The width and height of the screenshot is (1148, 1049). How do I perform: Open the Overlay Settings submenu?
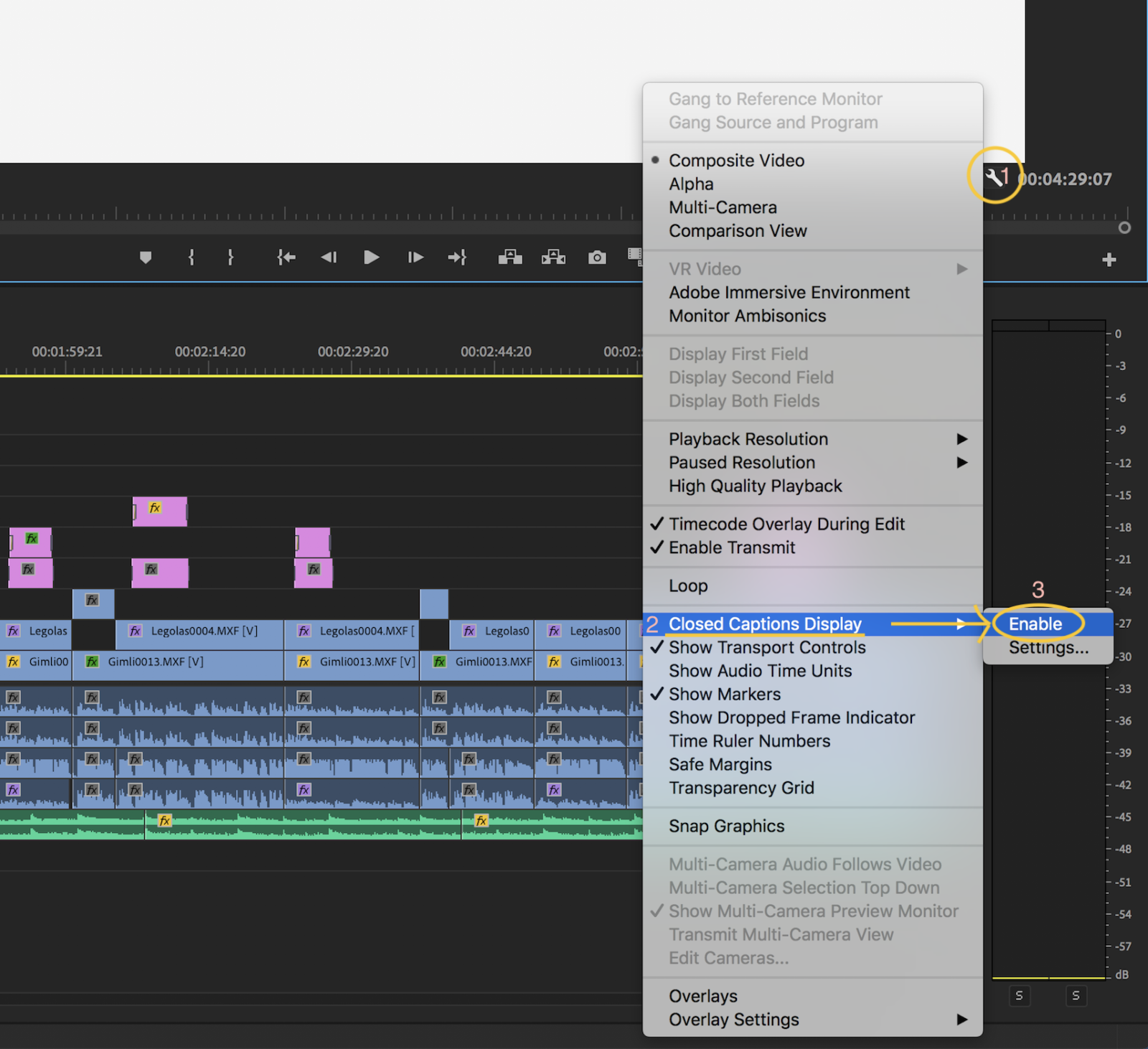pyautogui.click(x=733, y=1019)
